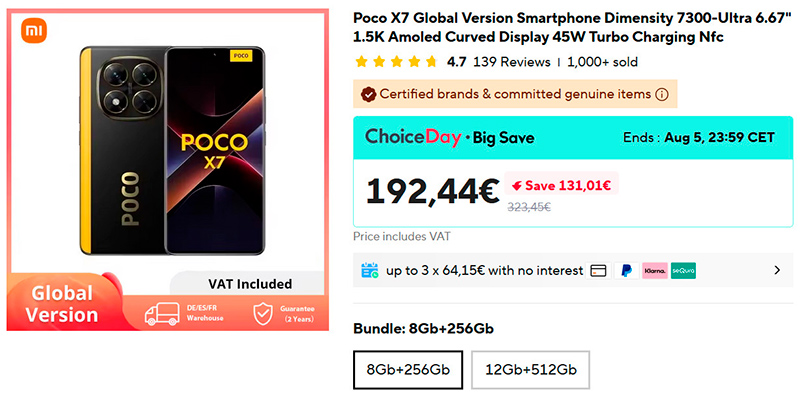
Task: Click the five-star rating display
Action: point(396,62)
